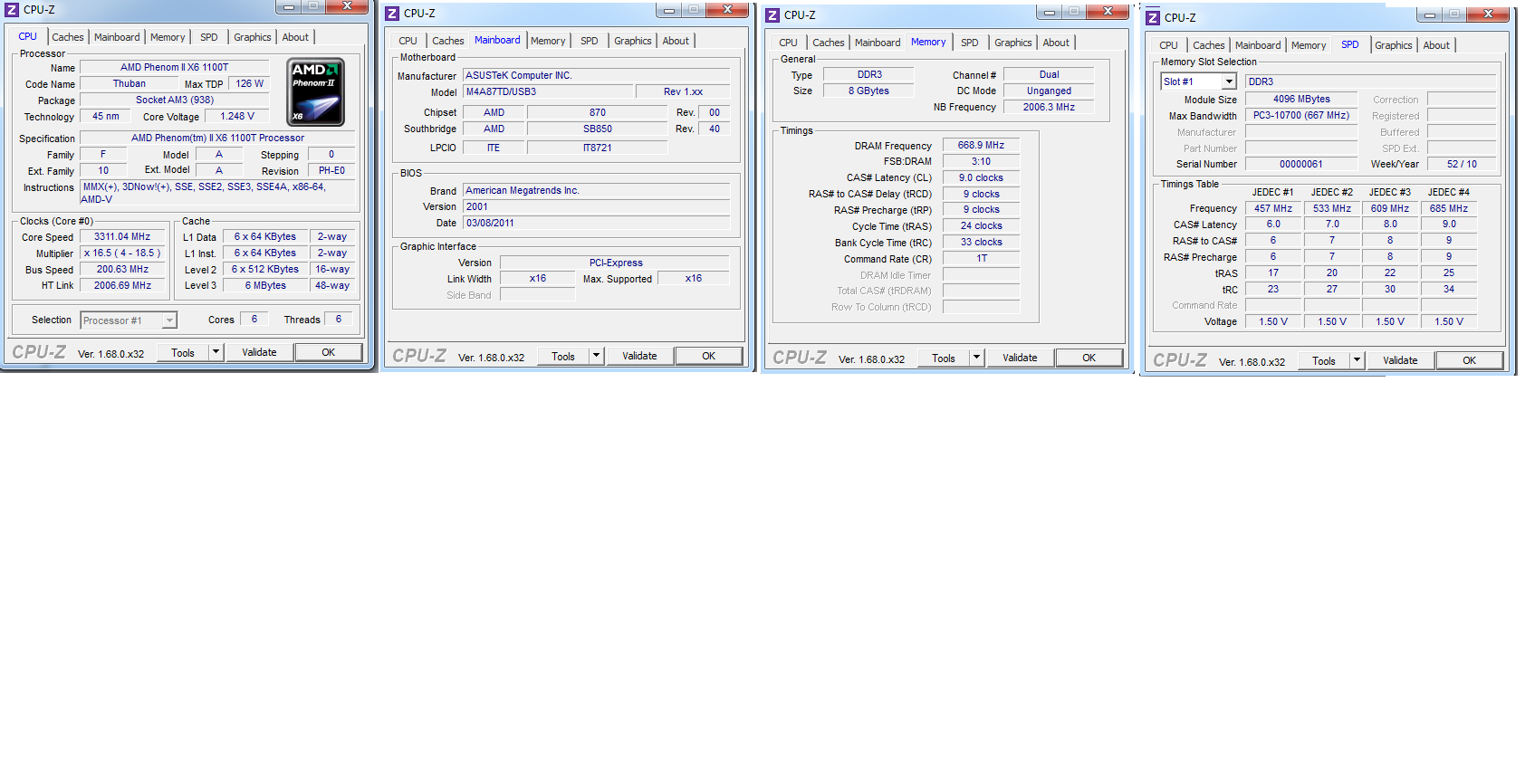Expand Tools arrow in CPU tab window
1535x784 pixels.
pos(216,352)
